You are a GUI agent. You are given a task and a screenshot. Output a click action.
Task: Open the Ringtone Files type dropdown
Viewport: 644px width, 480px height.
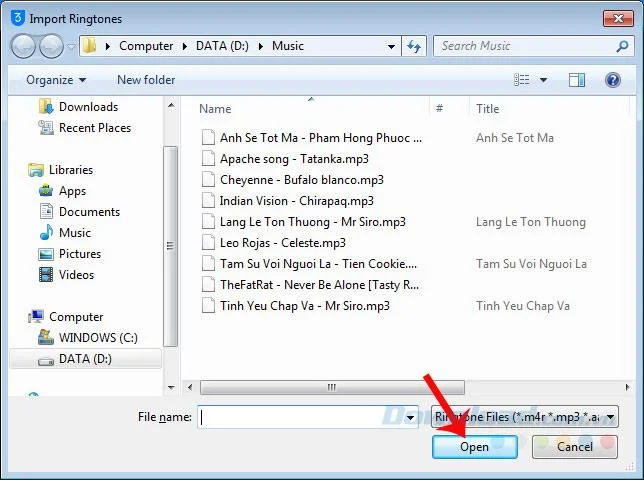pos(524,417)
